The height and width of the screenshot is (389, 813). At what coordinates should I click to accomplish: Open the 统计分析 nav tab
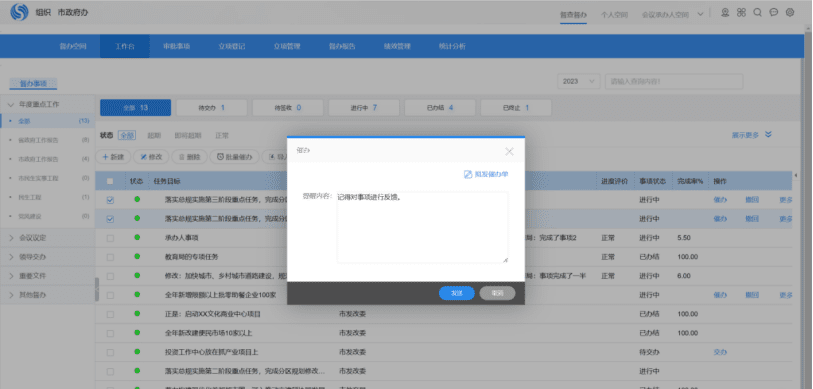[x=452, y=46]
